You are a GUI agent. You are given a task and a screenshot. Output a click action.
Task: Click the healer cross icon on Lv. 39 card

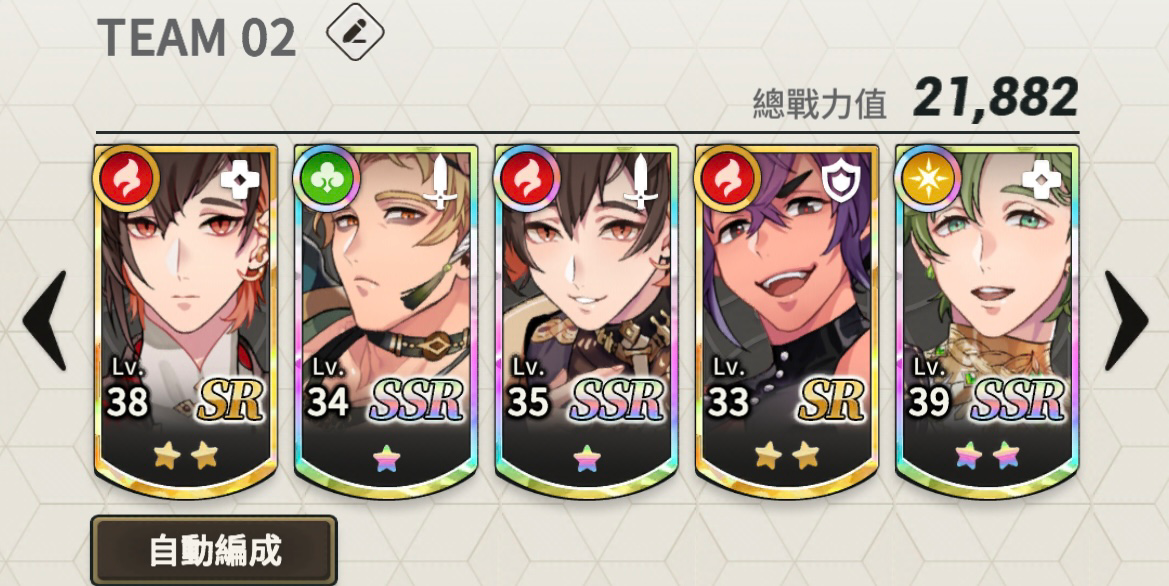pyautogui.click(x=1042, y=179)
